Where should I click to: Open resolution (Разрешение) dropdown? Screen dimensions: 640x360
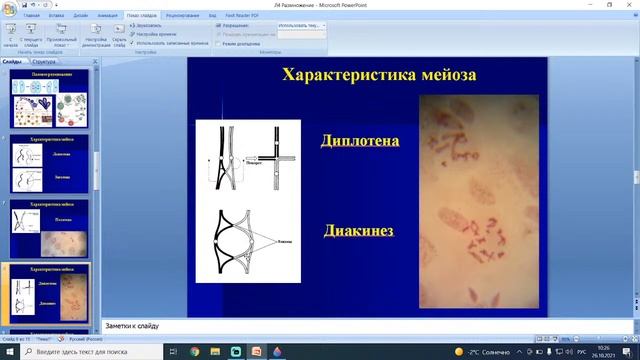click(302, 25)
